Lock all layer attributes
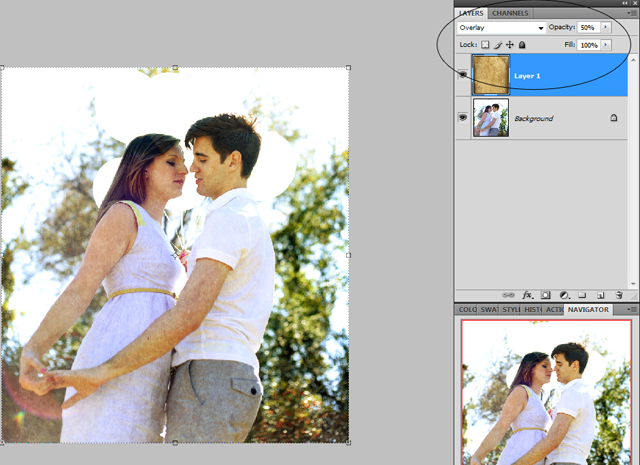This screenshot has width=640, height=465. (522, 45)
